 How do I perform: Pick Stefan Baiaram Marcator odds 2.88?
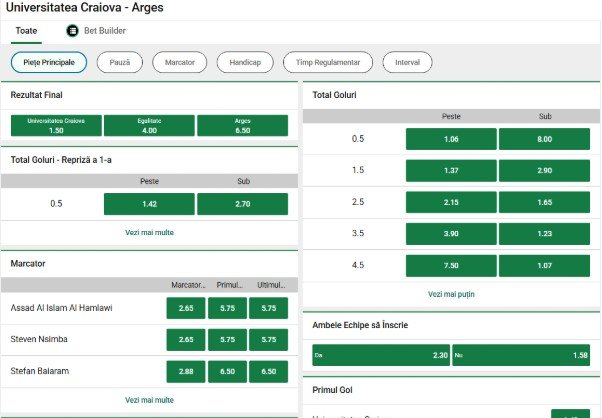point(185,371)
